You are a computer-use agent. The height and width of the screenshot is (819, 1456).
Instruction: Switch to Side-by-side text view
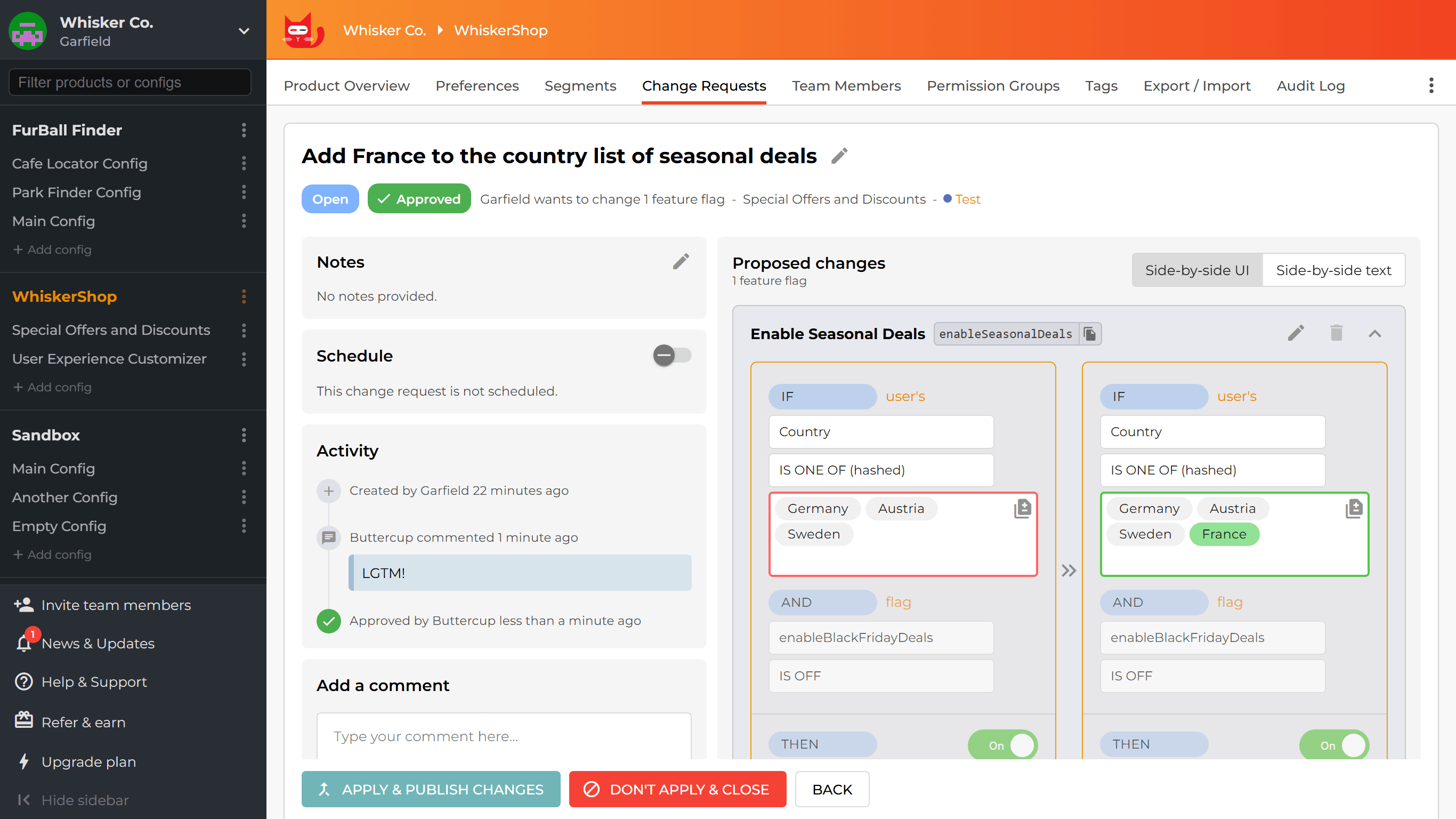[x=1333, y=270]
